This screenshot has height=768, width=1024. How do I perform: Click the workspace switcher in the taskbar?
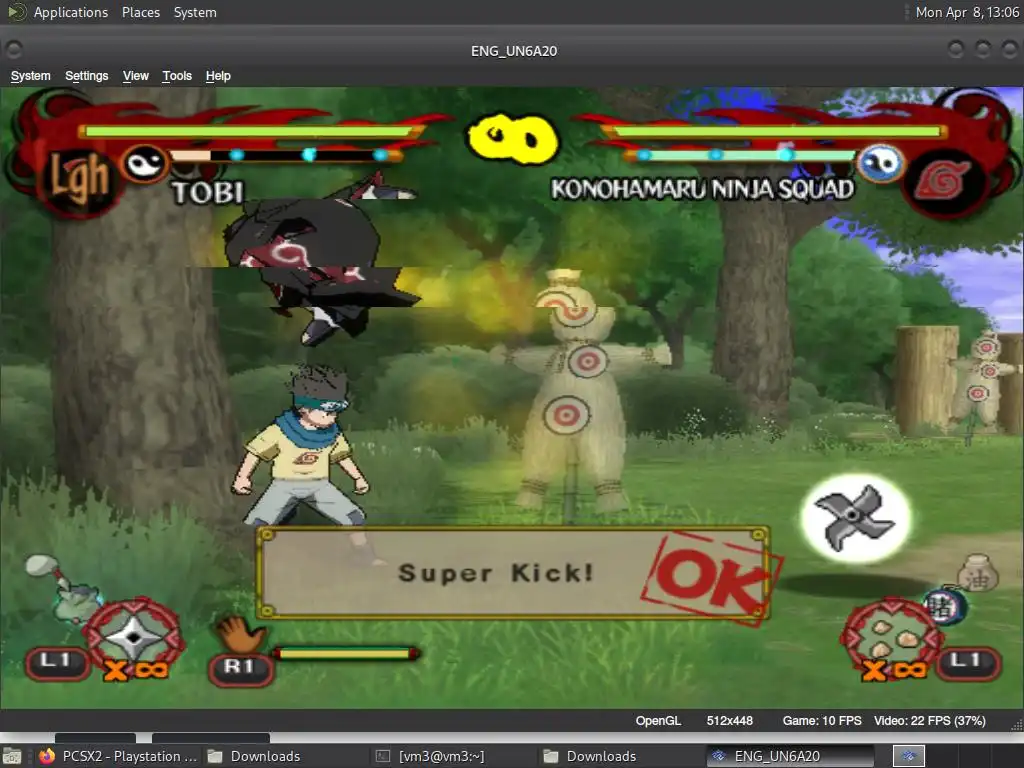click(x=908, y=756)
